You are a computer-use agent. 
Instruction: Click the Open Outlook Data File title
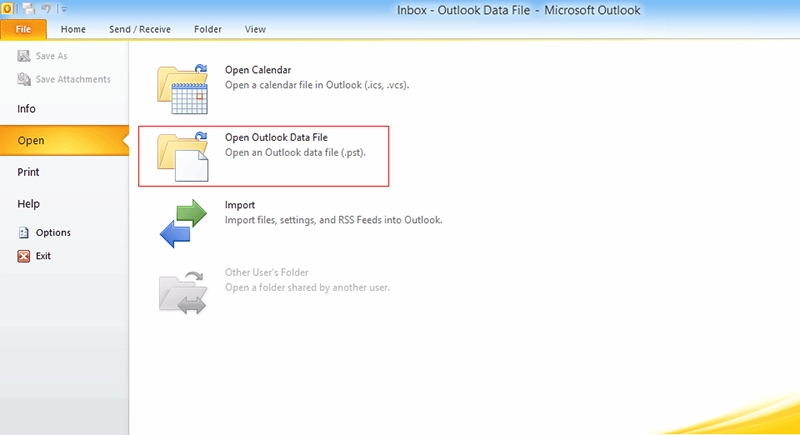[x=276, y=137]
